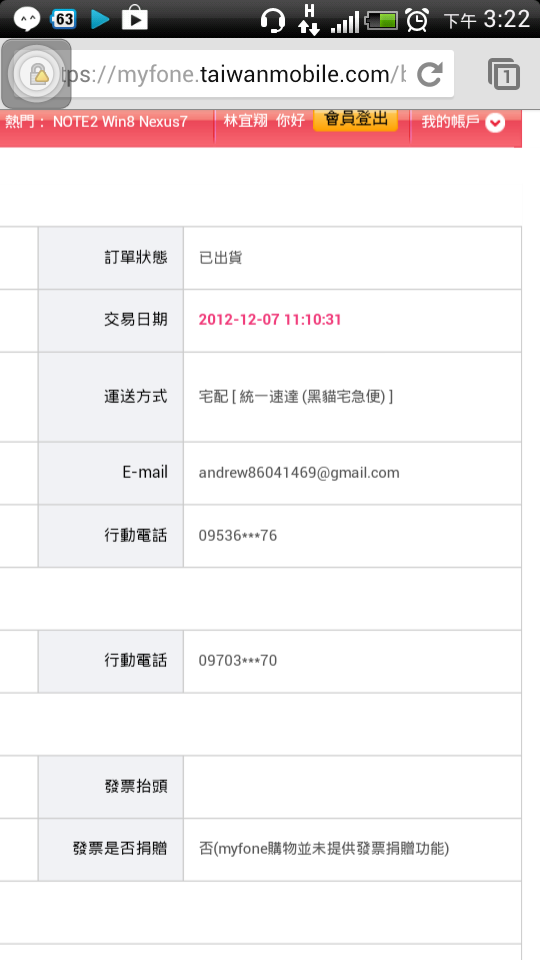The image size is (540, 960).
Task: Click the 會員登出 logout button
Action: pyautogui.click(x=355, y=119)
